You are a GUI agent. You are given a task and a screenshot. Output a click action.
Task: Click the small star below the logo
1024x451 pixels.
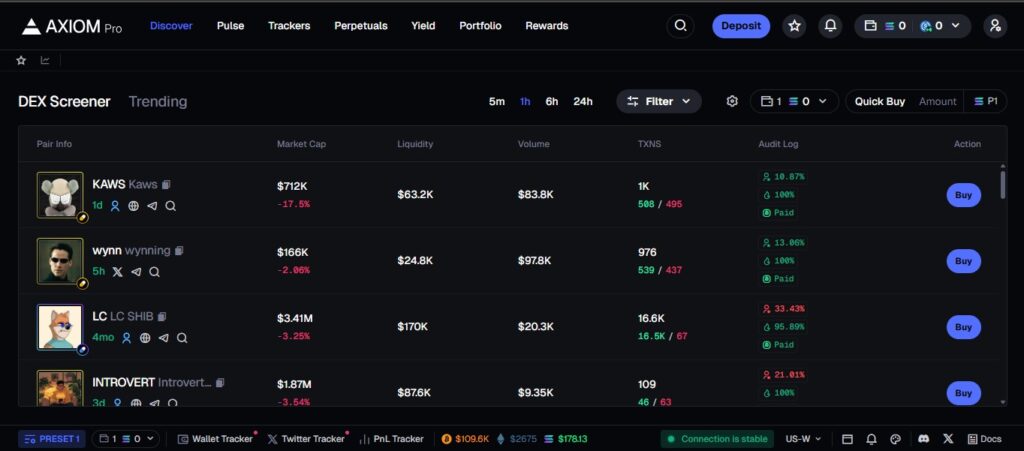coord(21,60)
